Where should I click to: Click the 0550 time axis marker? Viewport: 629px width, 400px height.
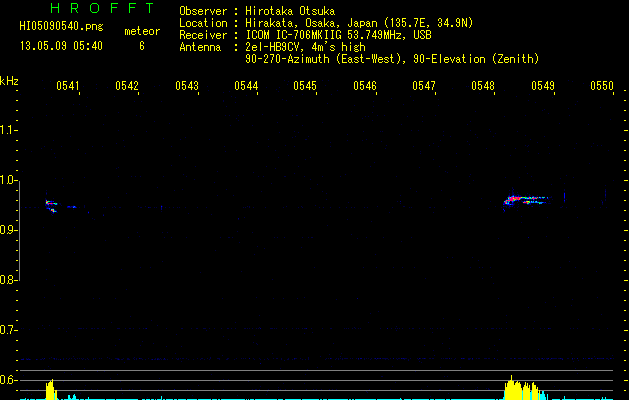(x=602, y=86)
